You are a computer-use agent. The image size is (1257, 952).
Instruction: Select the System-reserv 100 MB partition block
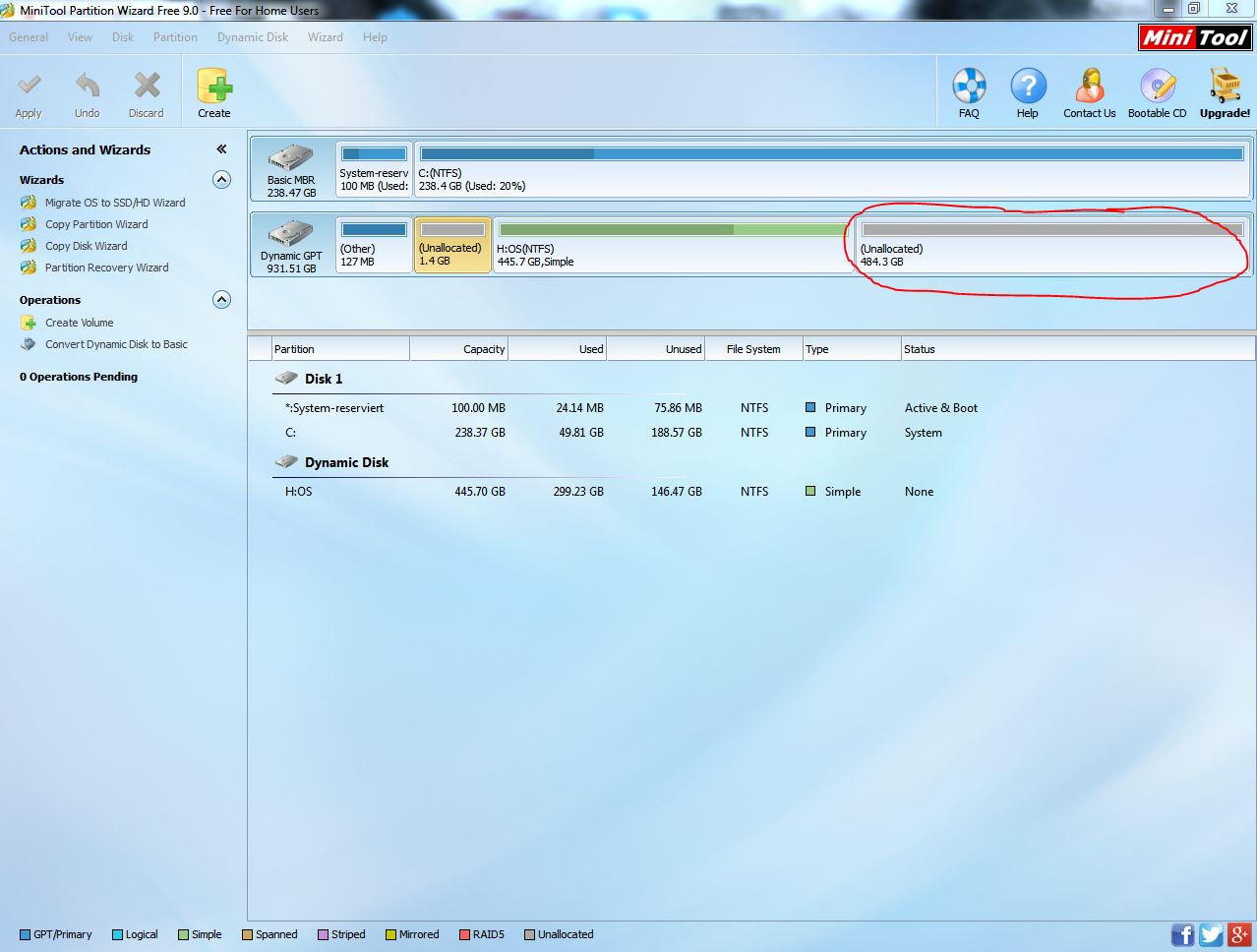[374, 168]
